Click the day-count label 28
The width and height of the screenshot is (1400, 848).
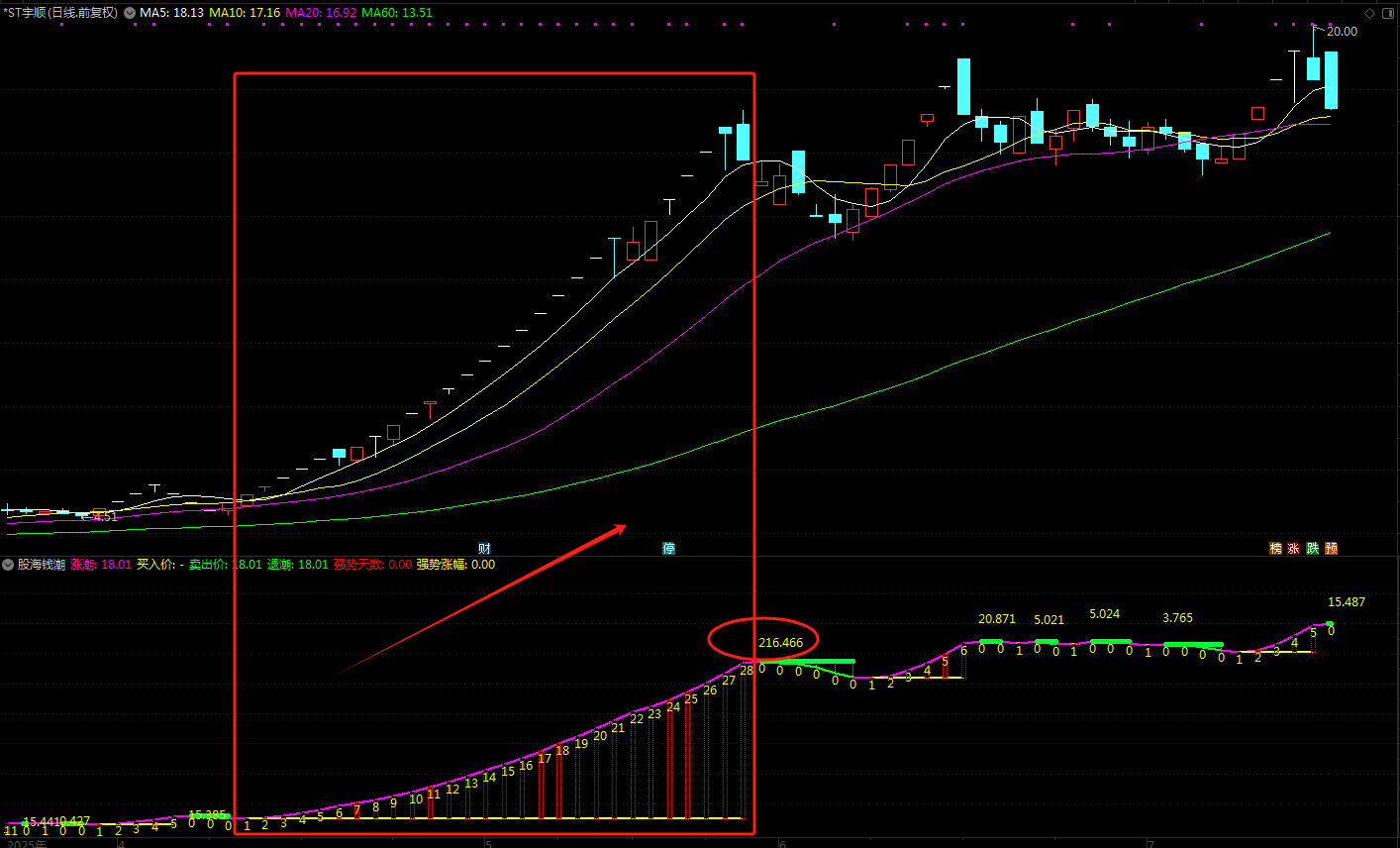[747, 671]
